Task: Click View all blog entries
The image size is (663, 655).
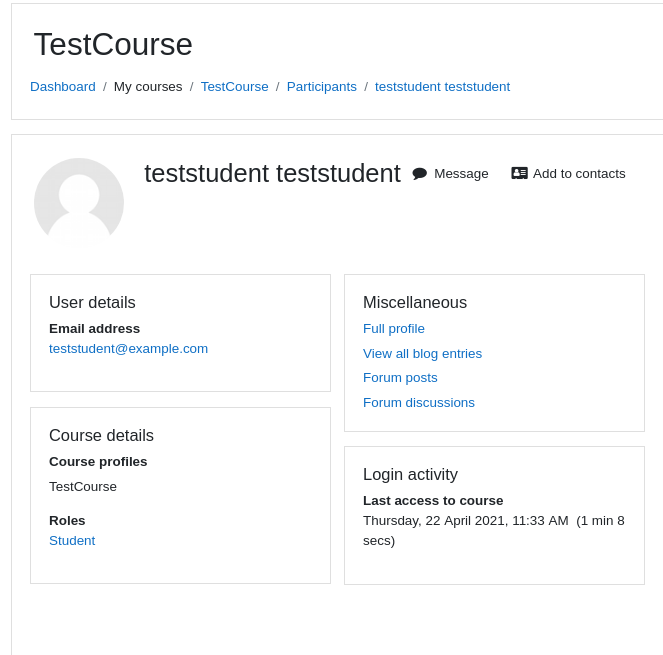Action: pyautogui.click(x=422, y=354)
